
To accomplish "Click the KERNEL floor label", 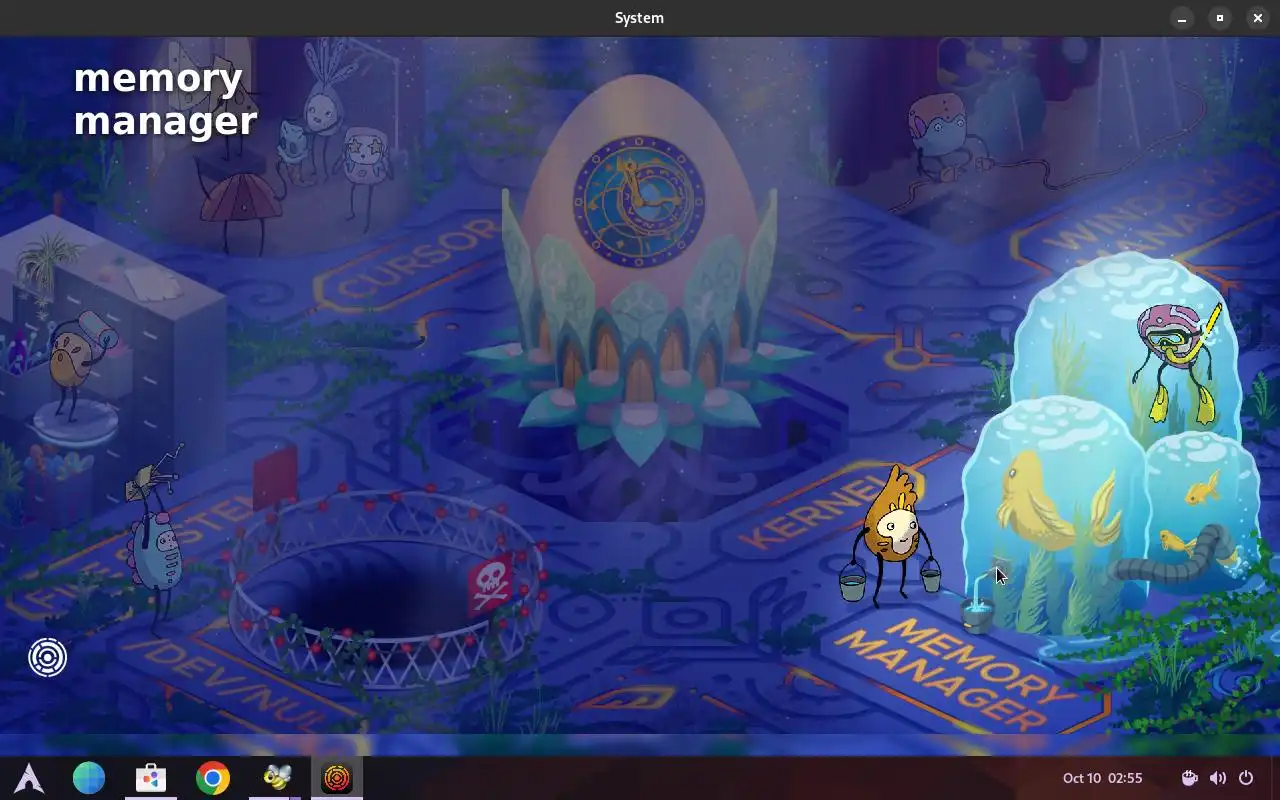I will coord(812,512).
